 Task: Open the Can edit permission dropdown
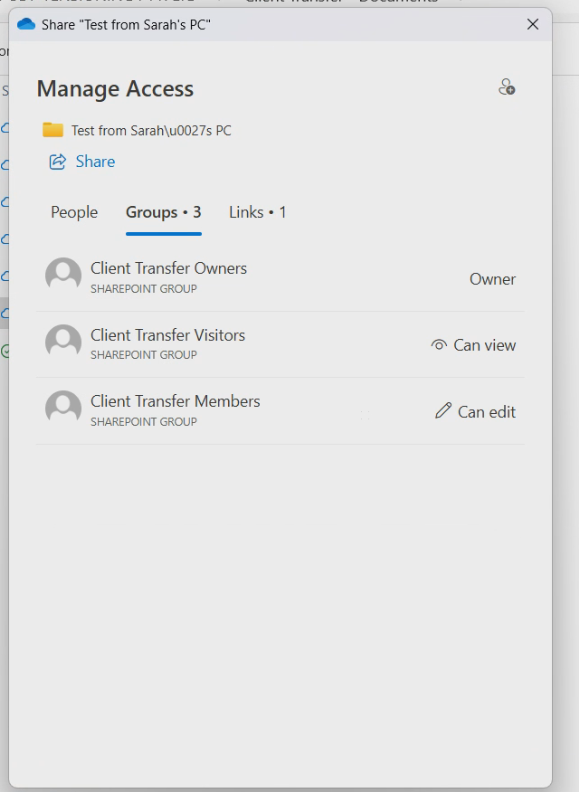click(475, 412)
